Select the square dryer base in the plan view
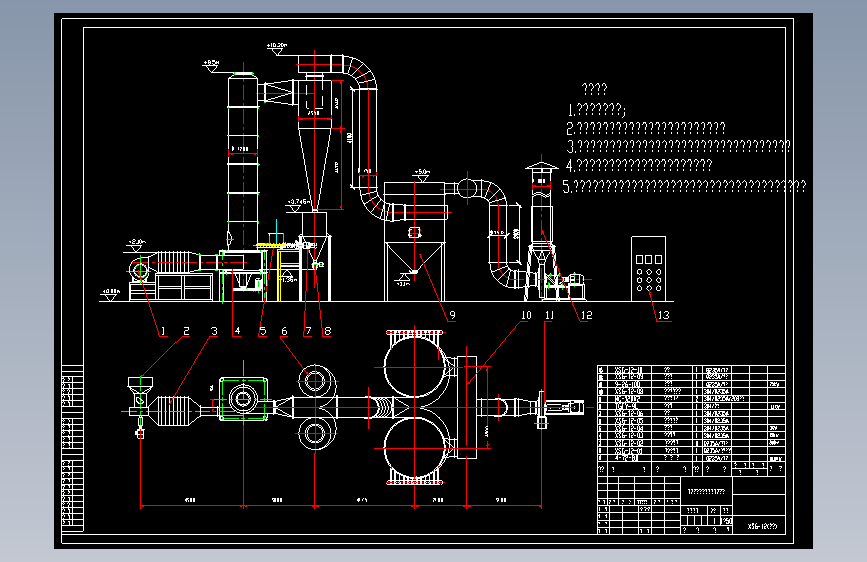 point(243,399)
